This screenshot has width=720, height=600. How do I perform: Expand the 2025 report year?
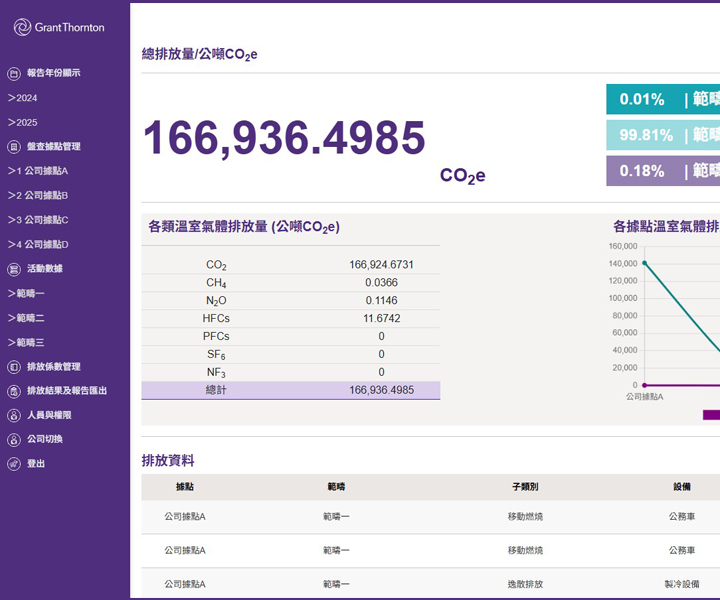[23, 122]
